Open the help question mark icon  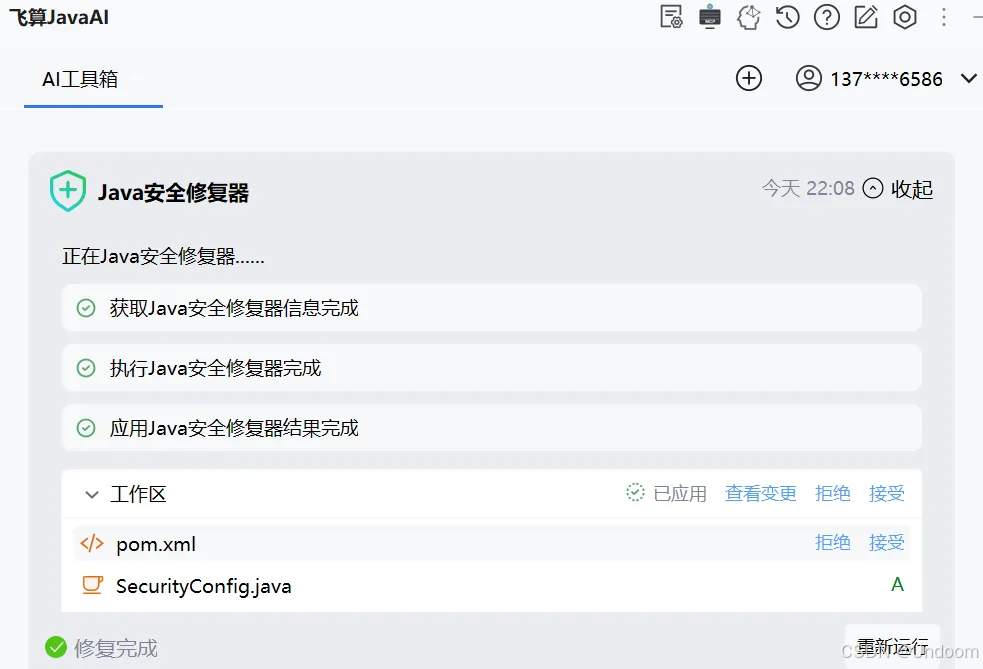tap(826, 17)
